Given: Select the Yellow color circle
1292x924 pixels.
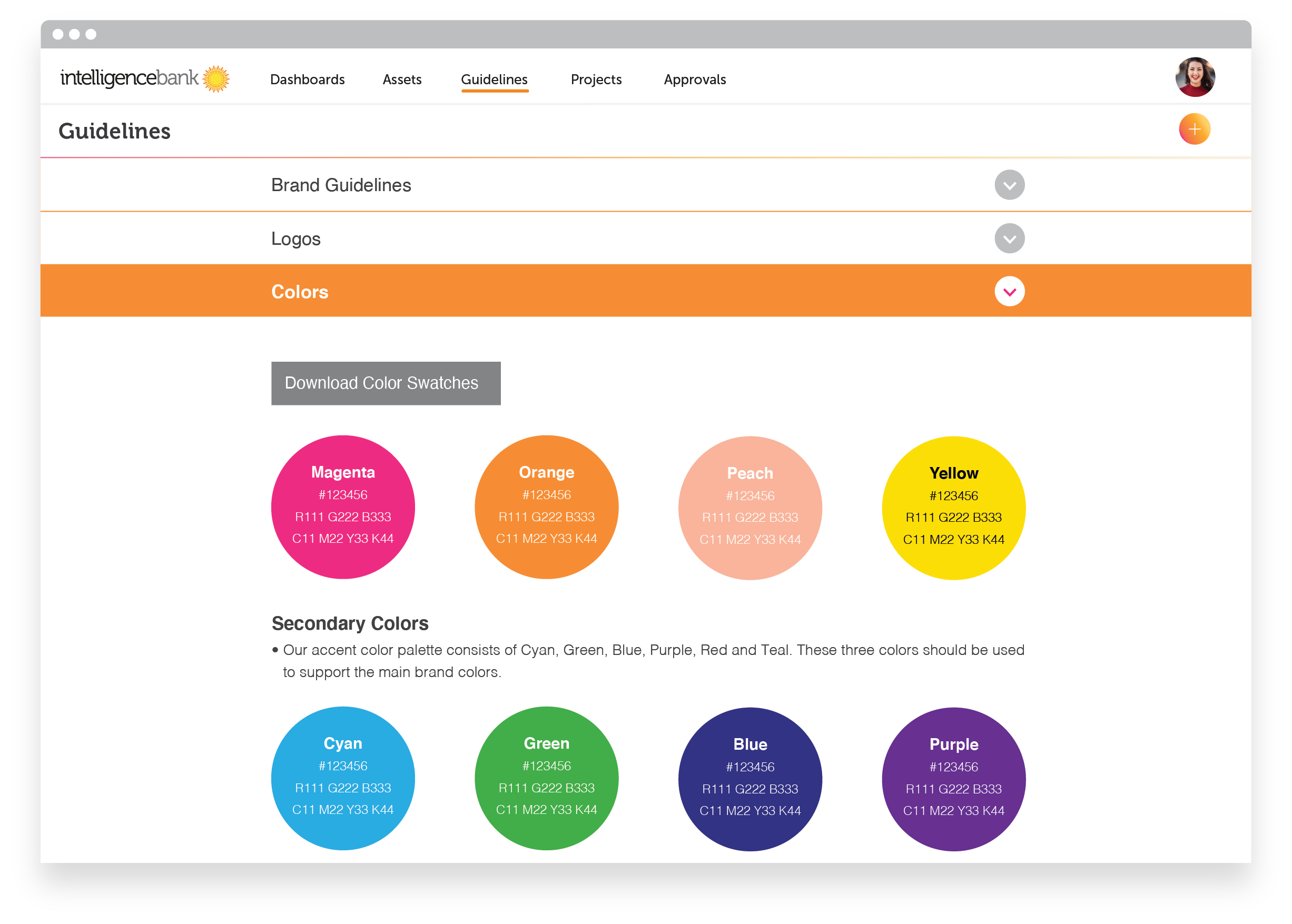Looking at the screenshot, I should click(x=953, y=508).
